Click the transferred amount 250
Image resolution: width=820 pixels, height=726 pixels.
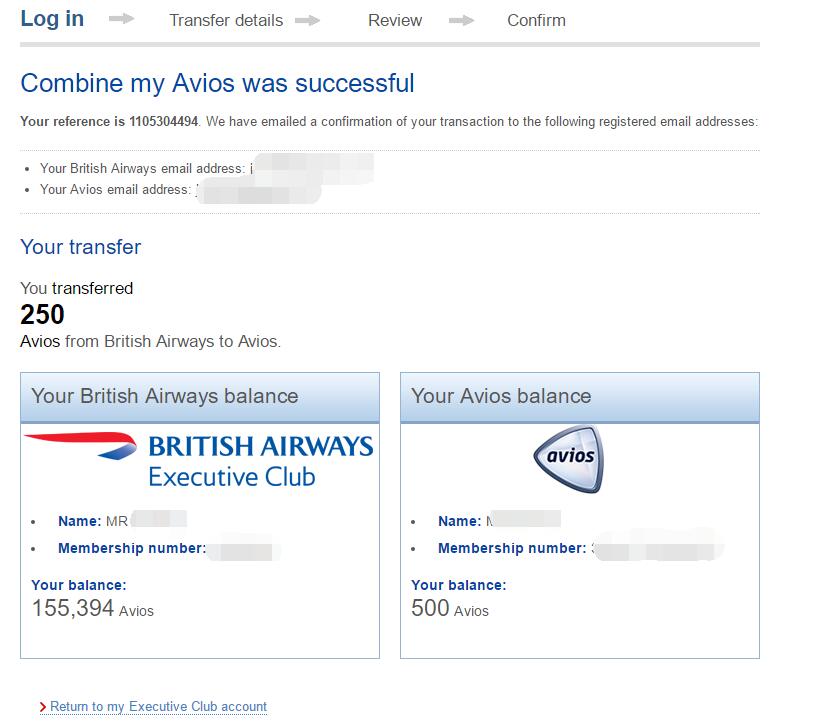42,314
